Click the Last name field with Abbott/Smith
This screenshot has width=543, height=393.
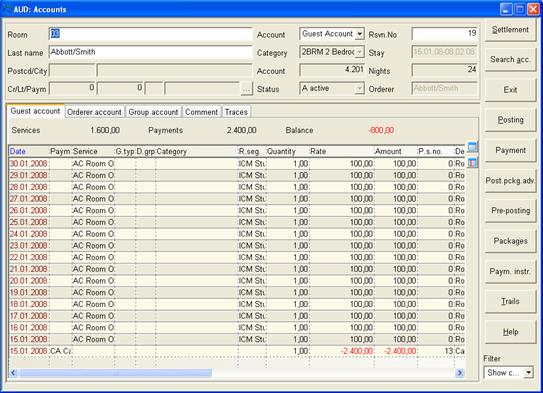point(150,52)
